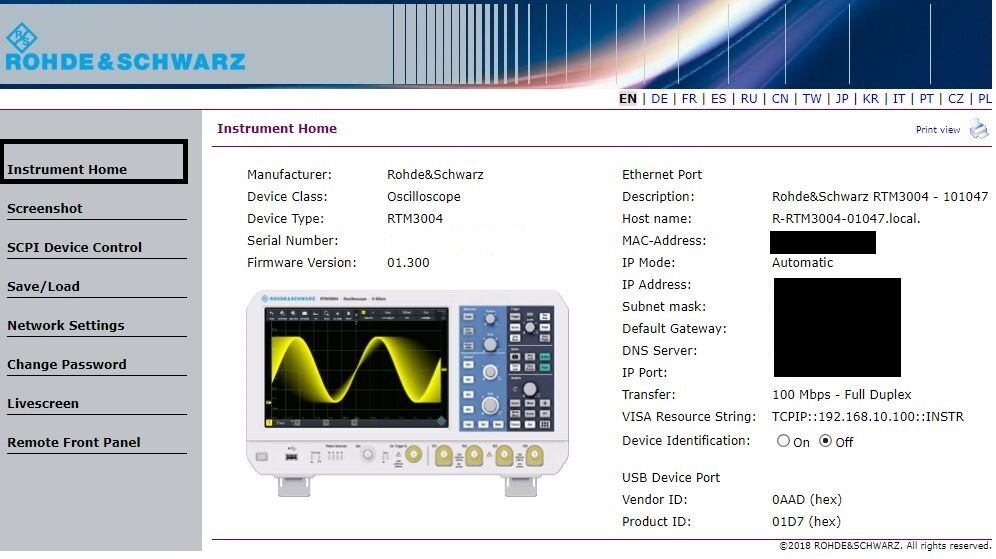The image size is (996, 559).
Task: Open Network Settings
Action: [x=65, y=325]
